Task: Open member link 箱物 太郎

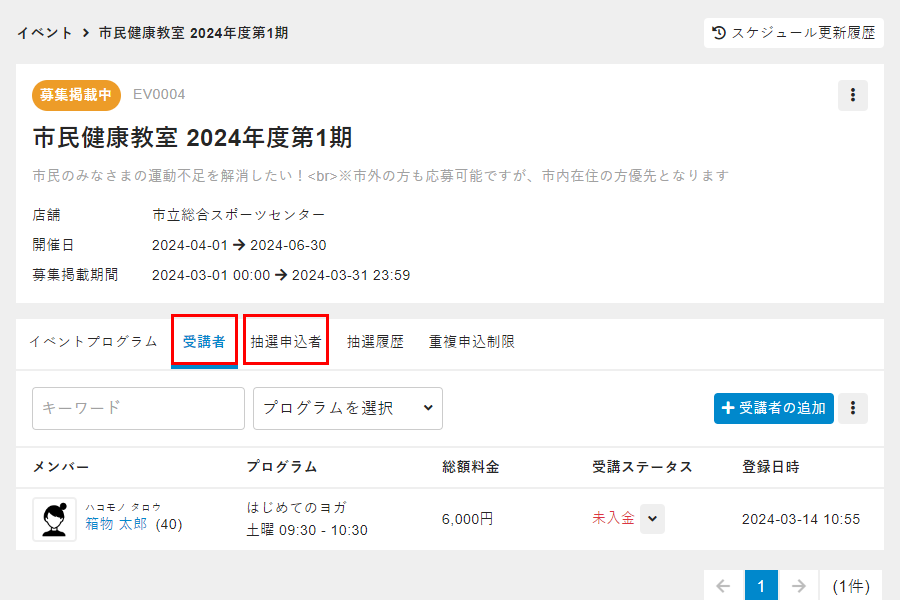Action: (x=116, y=524)
